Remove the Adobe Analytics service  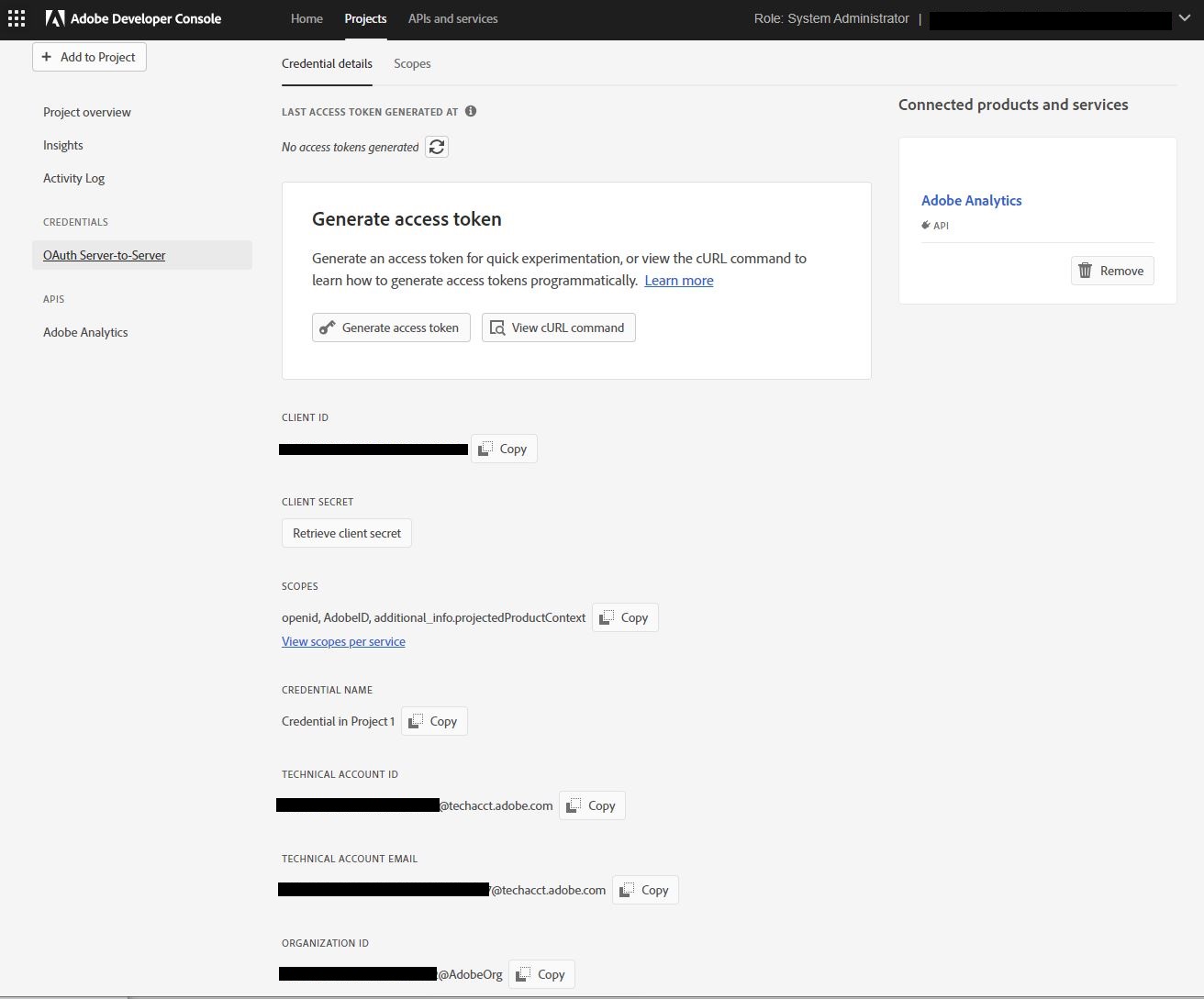tap(1112, 271)
